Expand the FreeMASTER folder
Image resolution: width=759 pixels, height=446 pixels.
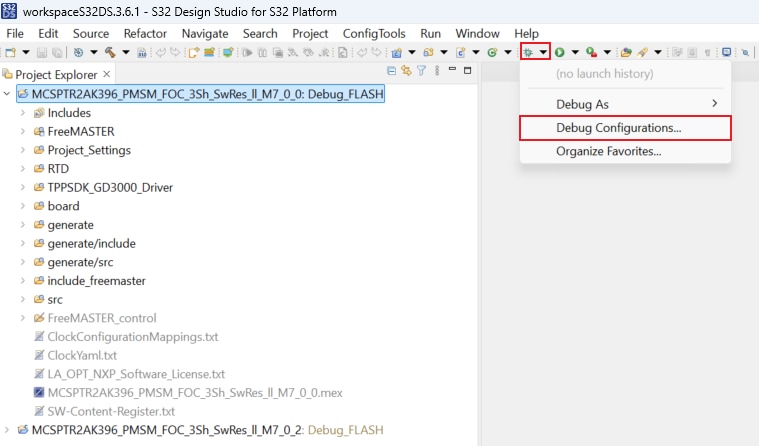point(23,132)
